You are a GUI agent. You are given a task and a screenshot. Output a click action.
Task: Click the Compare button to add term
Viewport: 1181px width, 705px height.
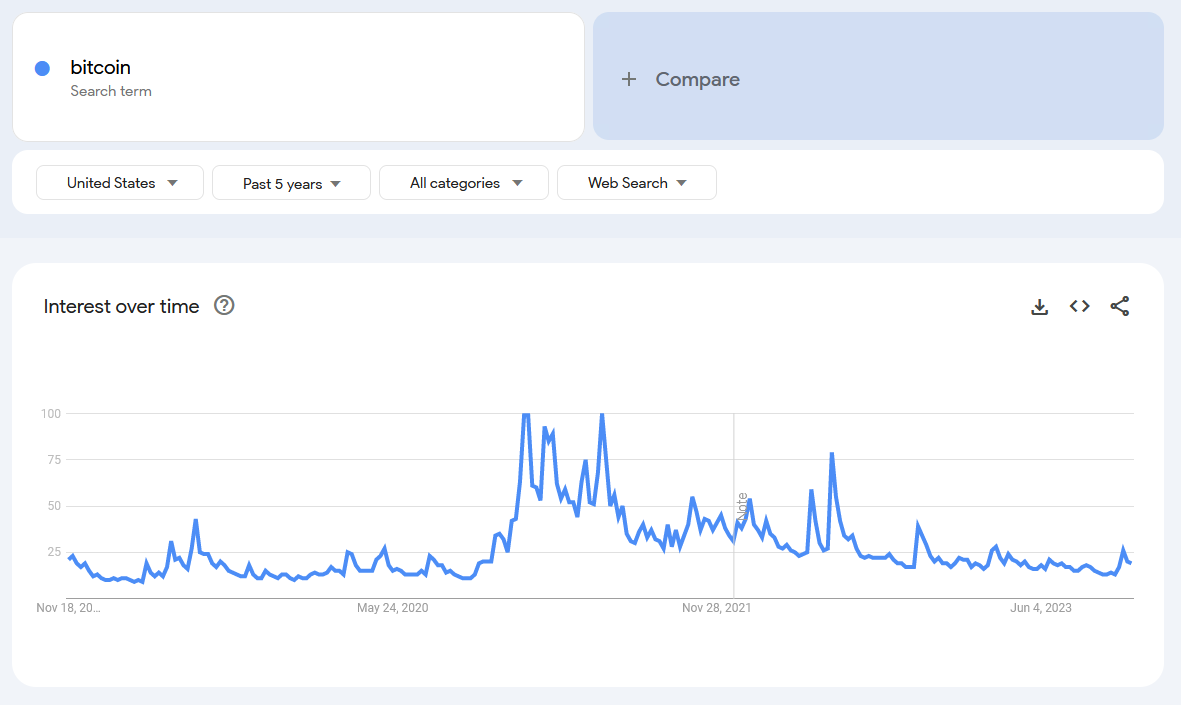click(878, 76)
